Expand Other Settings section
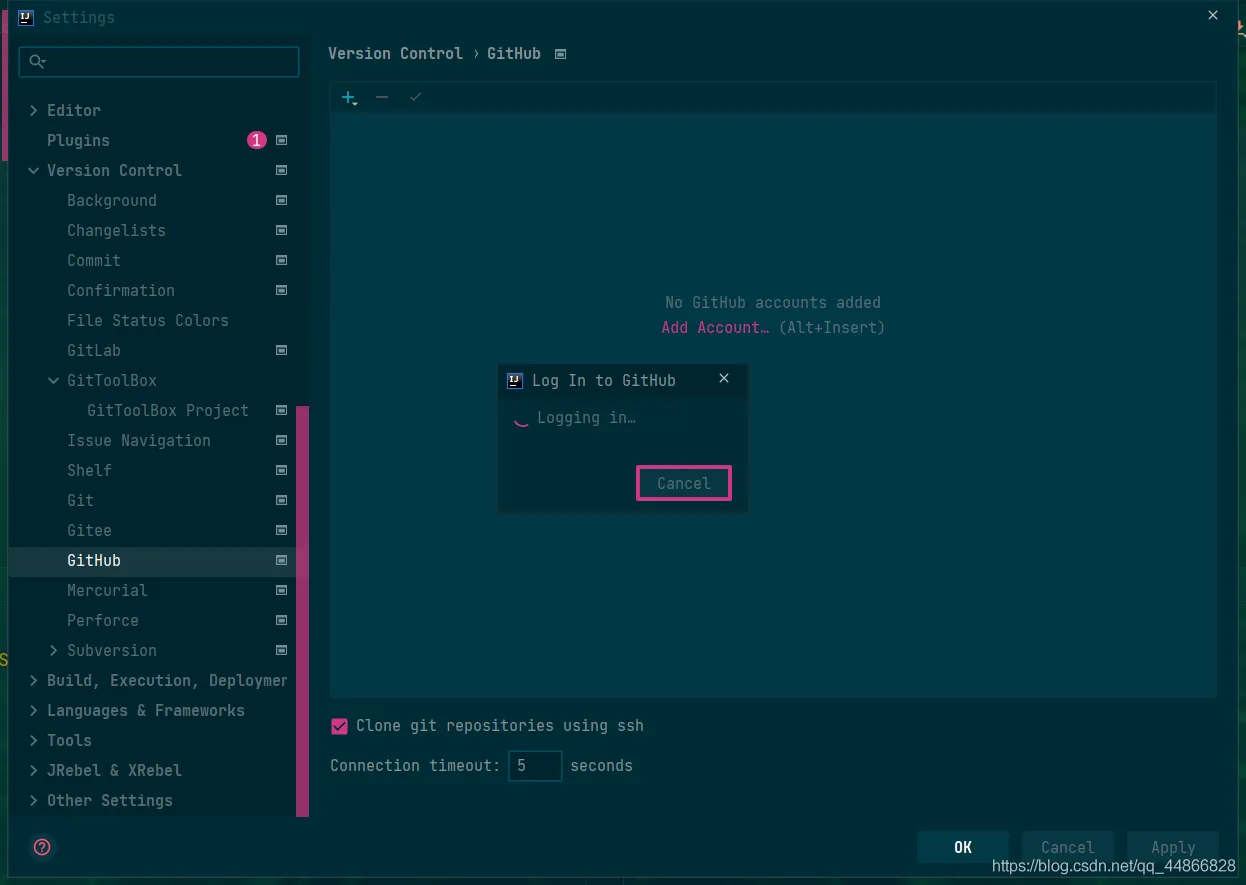 (x=34, y=800)
